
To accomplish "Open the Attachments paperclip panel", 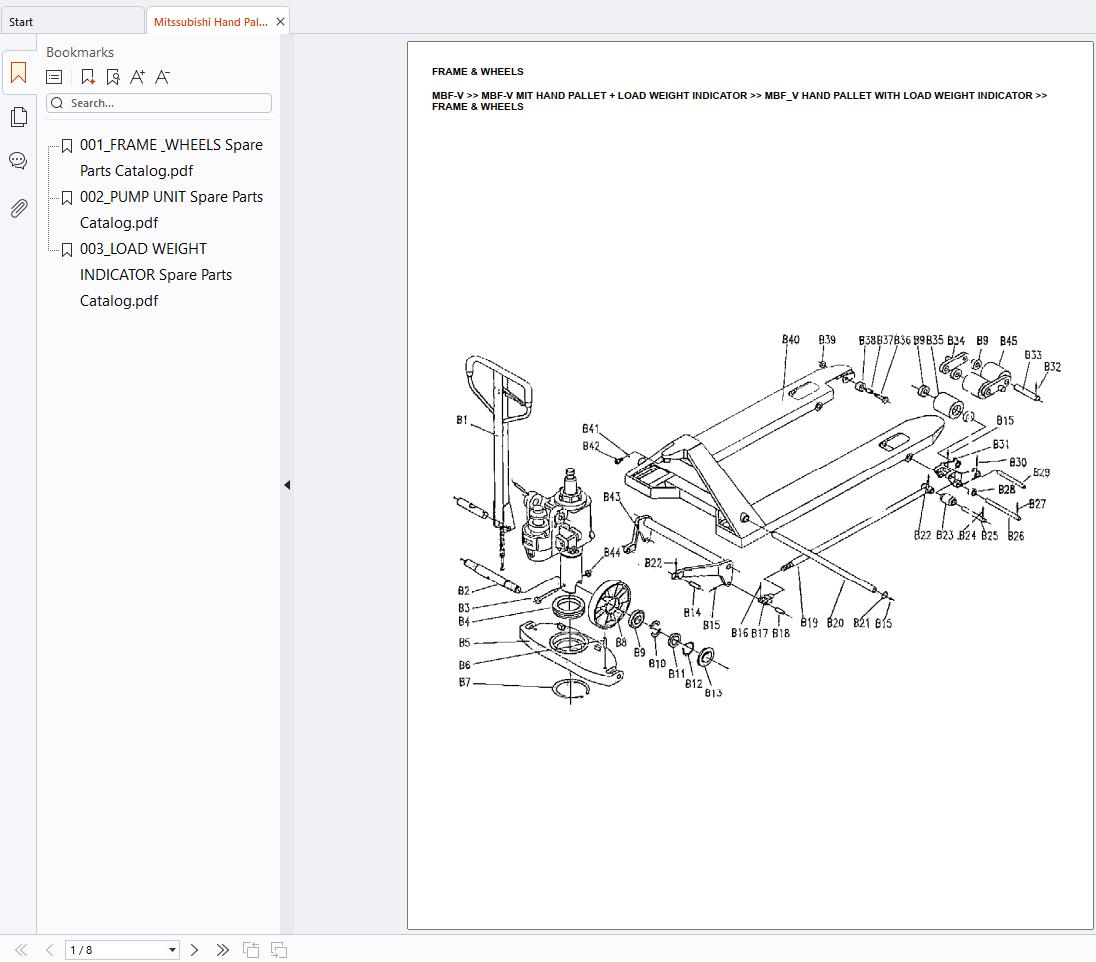I will coord(18,208).
